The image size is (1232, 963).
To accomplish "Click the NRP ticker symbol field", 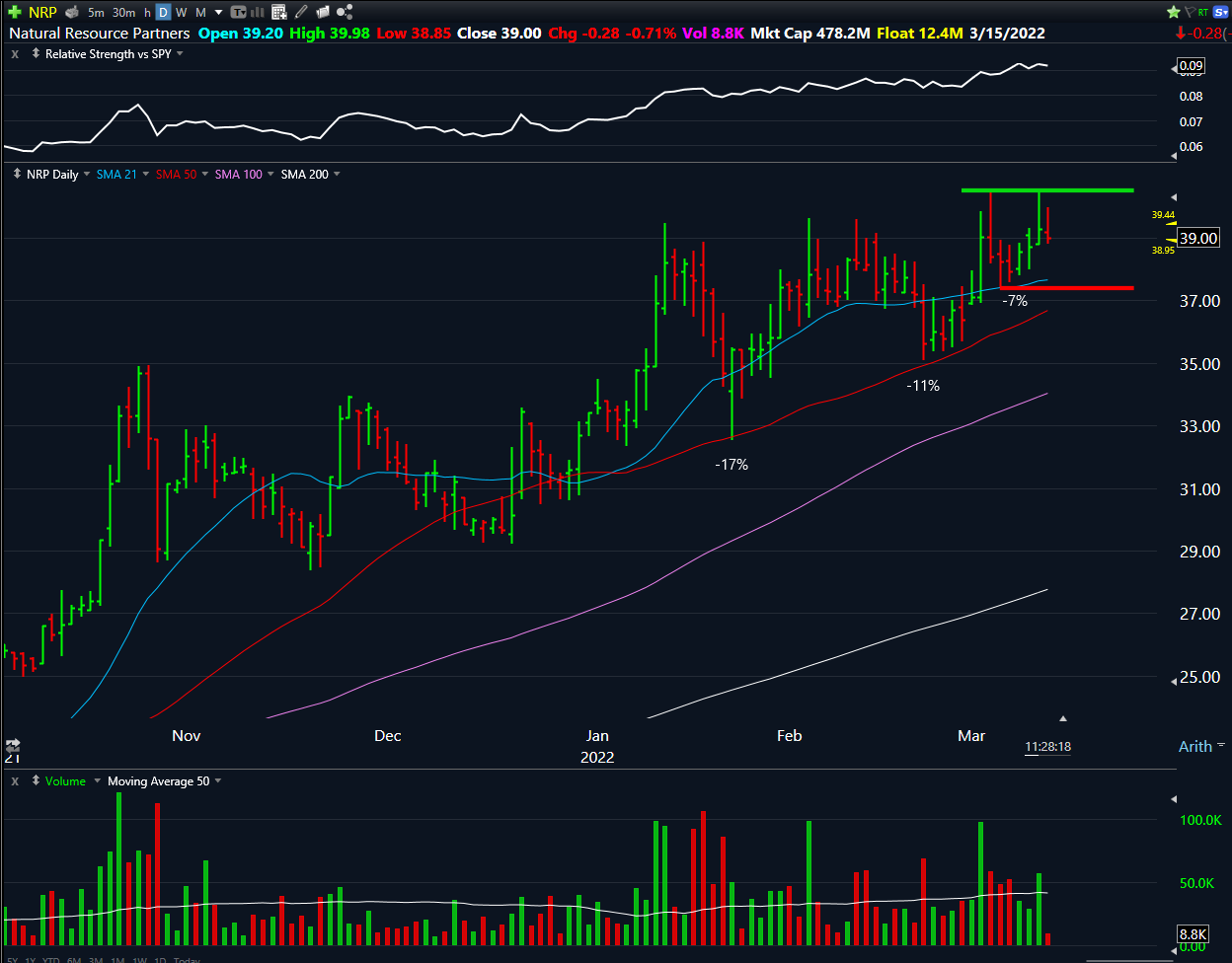I will 42,13.
